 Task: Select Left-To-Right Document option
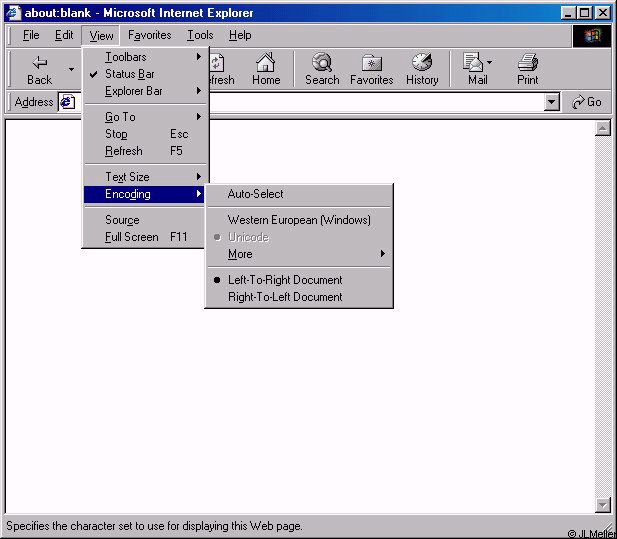coord(285,280)
